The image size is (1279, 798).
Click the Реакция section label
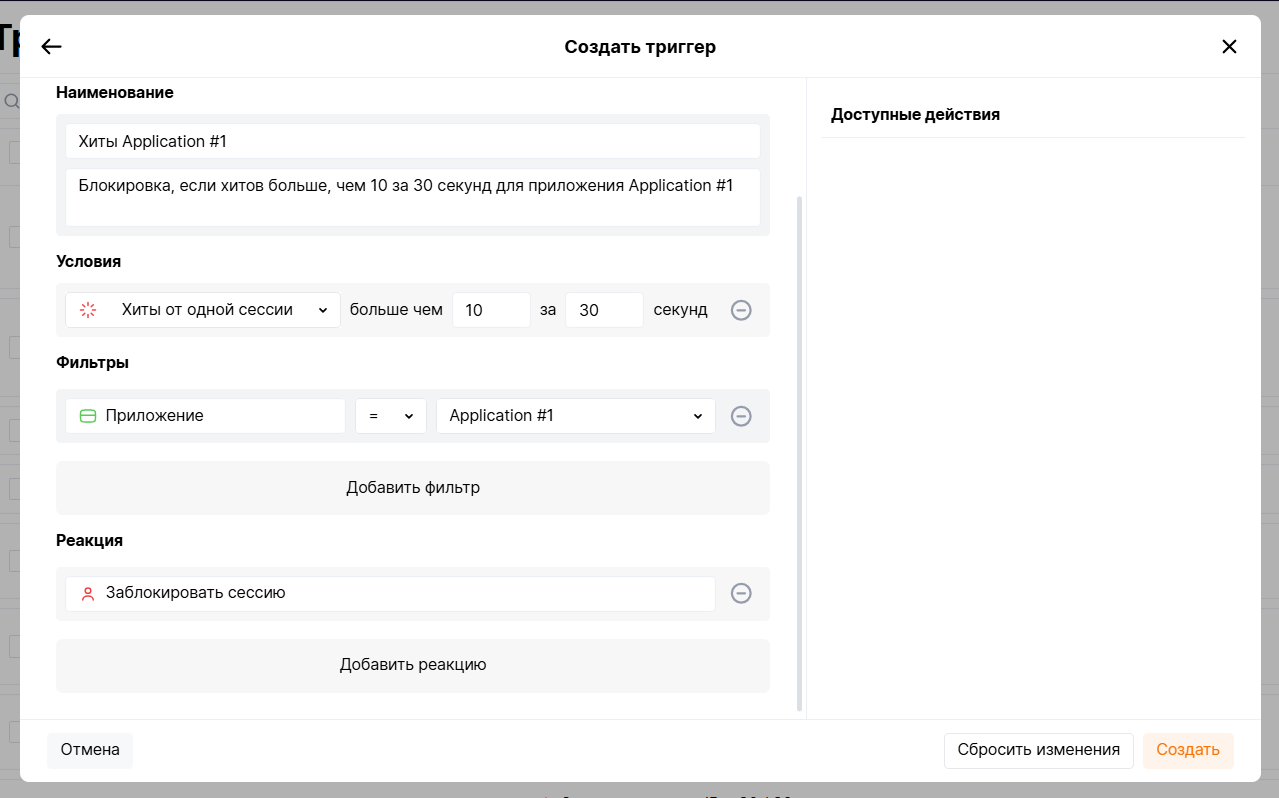(x=89, y=540)
